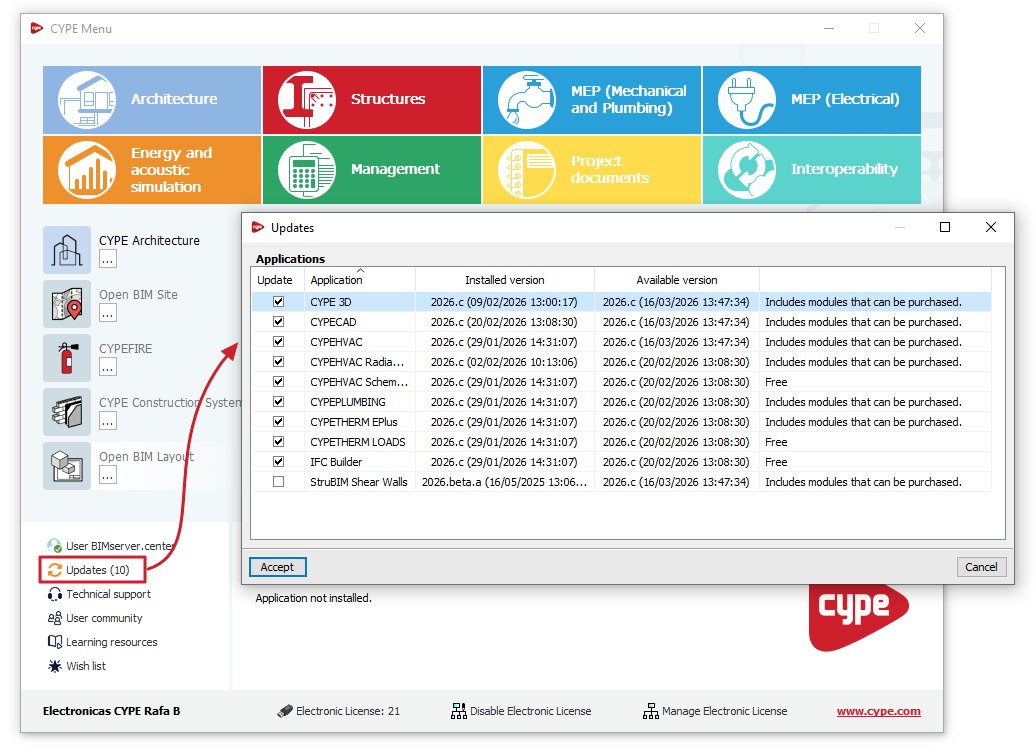The height and width of the screenshot is (753, 1036).
Task: Click the Update column header
Action: pyautogui.click(x=278, y=280)
